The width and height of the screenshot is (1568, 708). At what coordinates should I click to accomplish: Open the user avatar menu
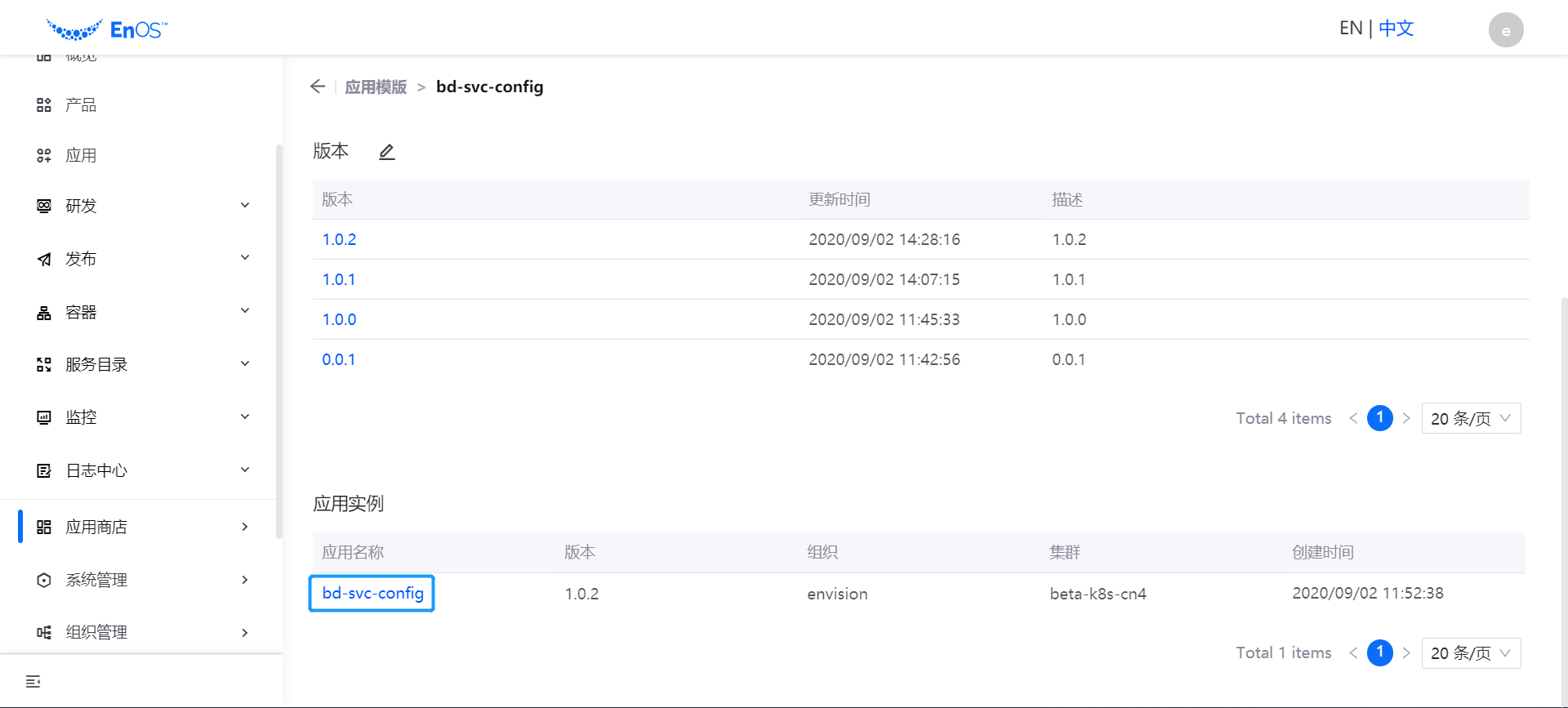pyautogui.click(x=1506, y=30)
